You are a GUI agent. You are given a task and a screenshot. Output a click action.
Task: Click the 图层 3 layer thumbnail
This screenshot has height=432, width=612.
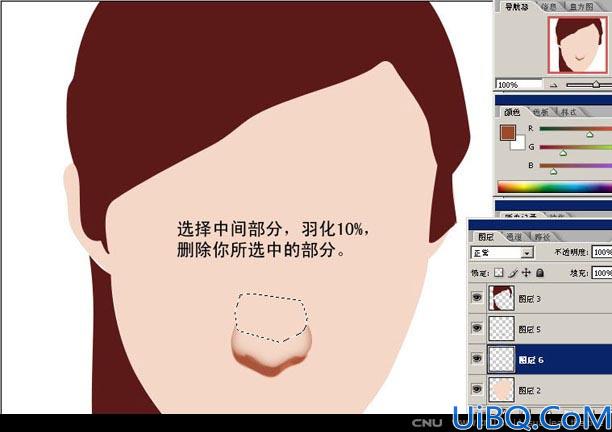tap(501, 298)
